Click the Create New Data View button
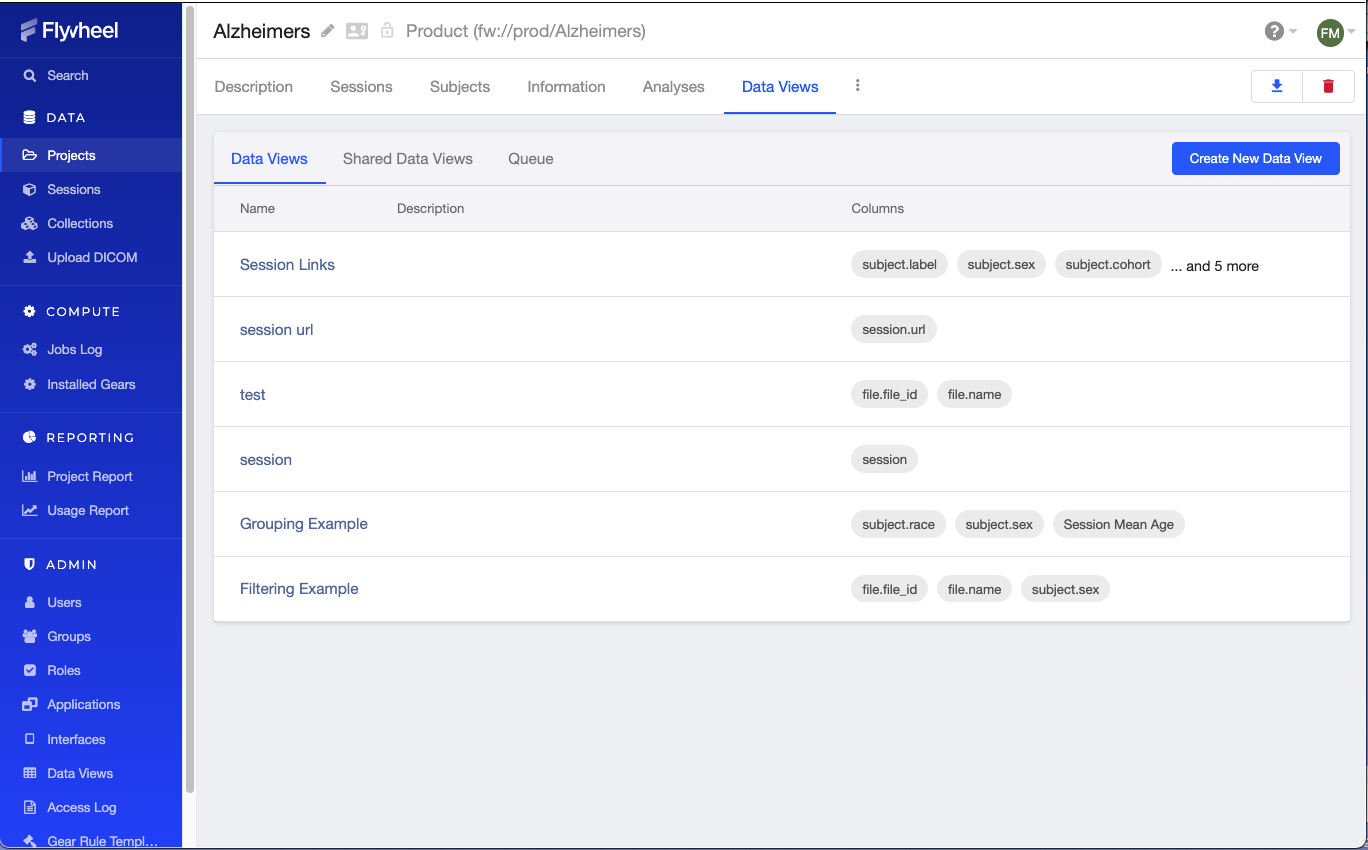This screenshot has width=1368, height=850. pos(1255,158)
